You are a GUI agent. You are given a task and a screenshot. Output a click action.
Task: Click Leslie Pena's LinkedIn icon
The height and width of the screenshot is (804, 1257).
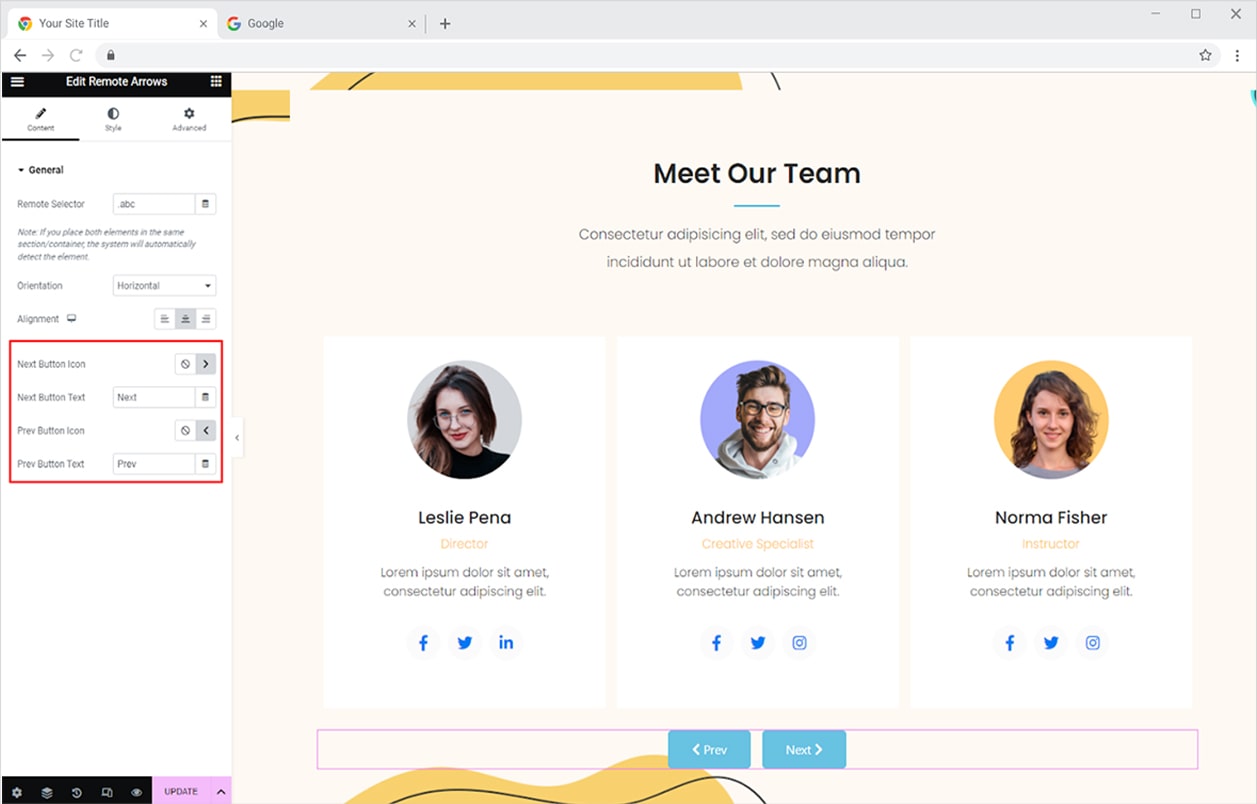[506, 643]
